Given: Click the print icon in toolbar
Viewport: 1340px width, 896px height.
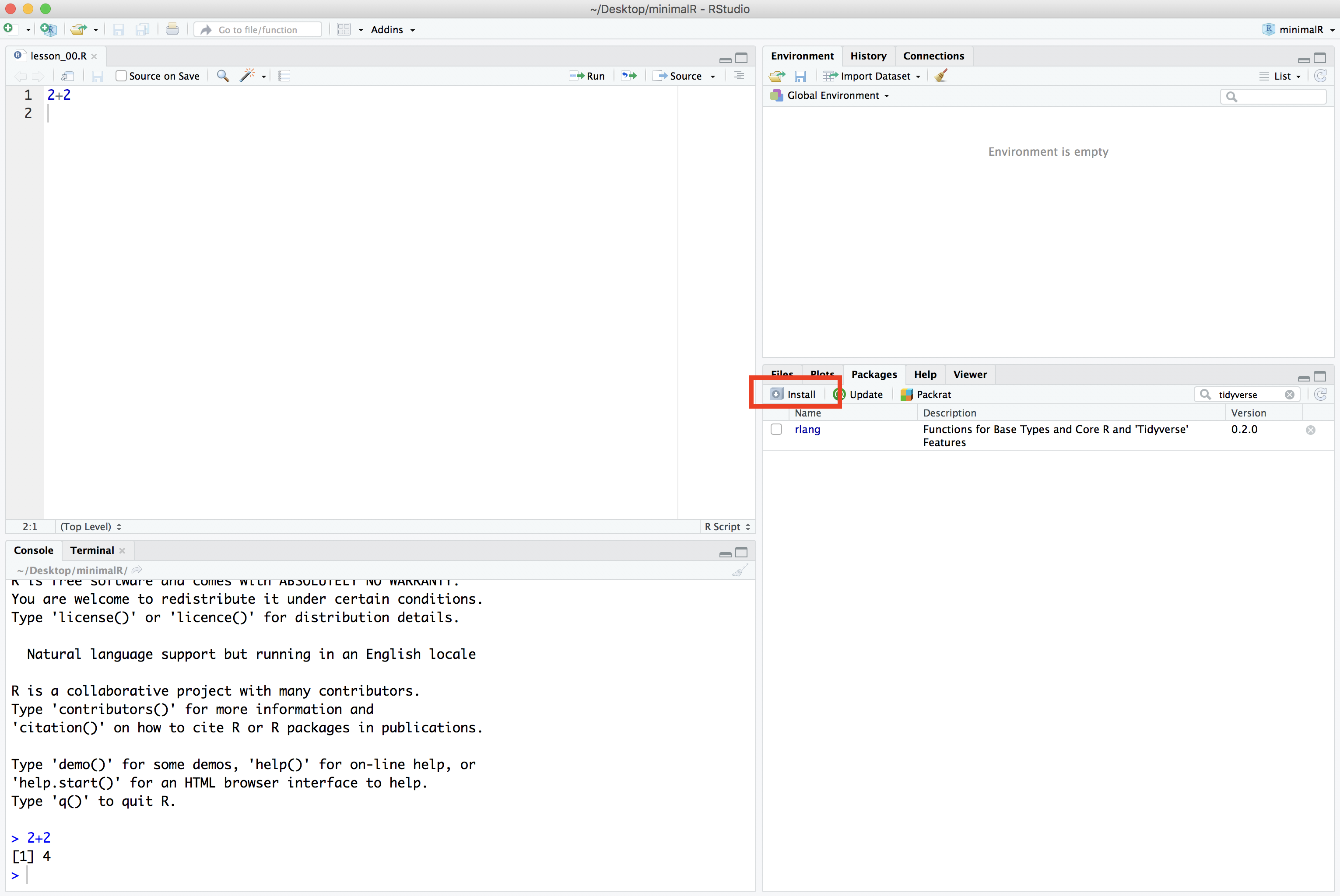Looking at the screenshot, I should click(172, 29).
